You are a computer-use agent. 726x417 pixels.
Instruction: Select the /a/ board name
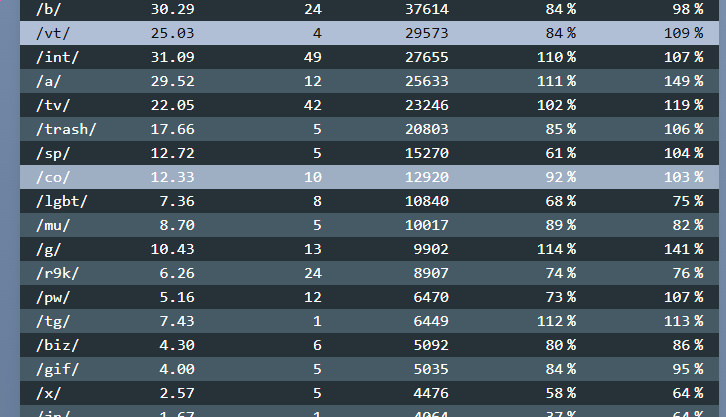point(49,81)
